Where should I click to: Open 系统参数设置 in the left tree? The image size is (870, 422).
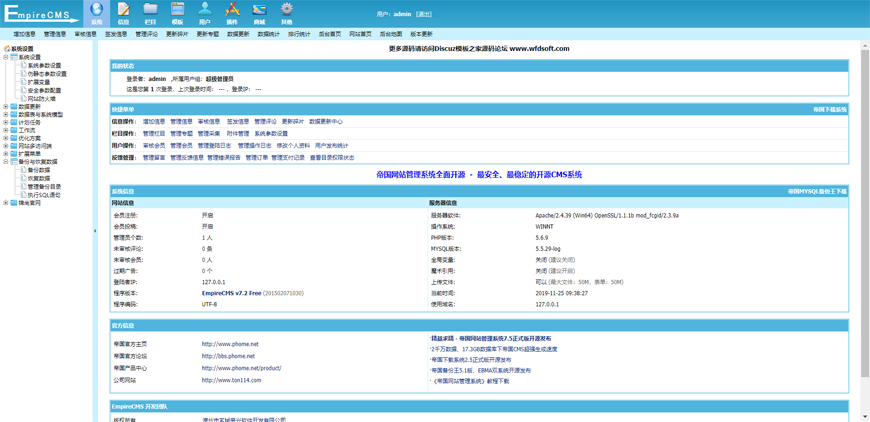click(44, 65)
